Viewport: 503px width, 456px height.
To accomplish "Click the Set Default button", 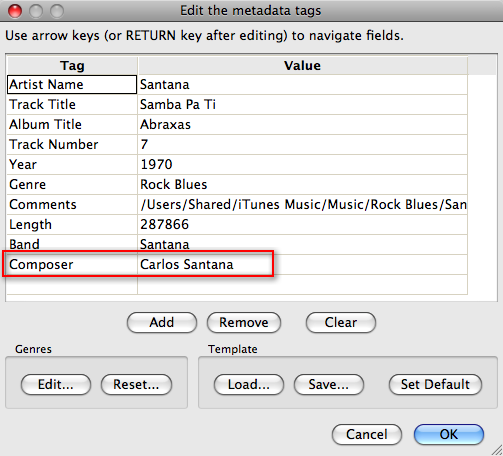I will coord(435,384).
